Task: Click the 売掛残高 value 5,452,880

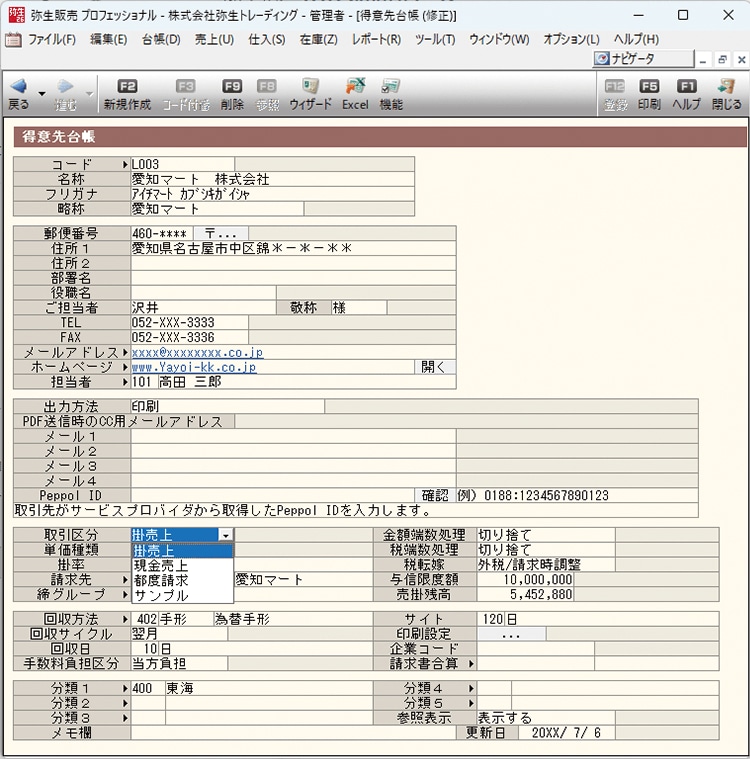Action: click(525, 594)
